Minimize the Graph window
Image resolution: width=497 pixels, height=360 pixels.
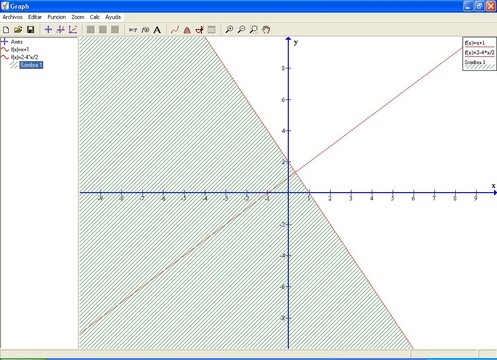tap(468, 6)
